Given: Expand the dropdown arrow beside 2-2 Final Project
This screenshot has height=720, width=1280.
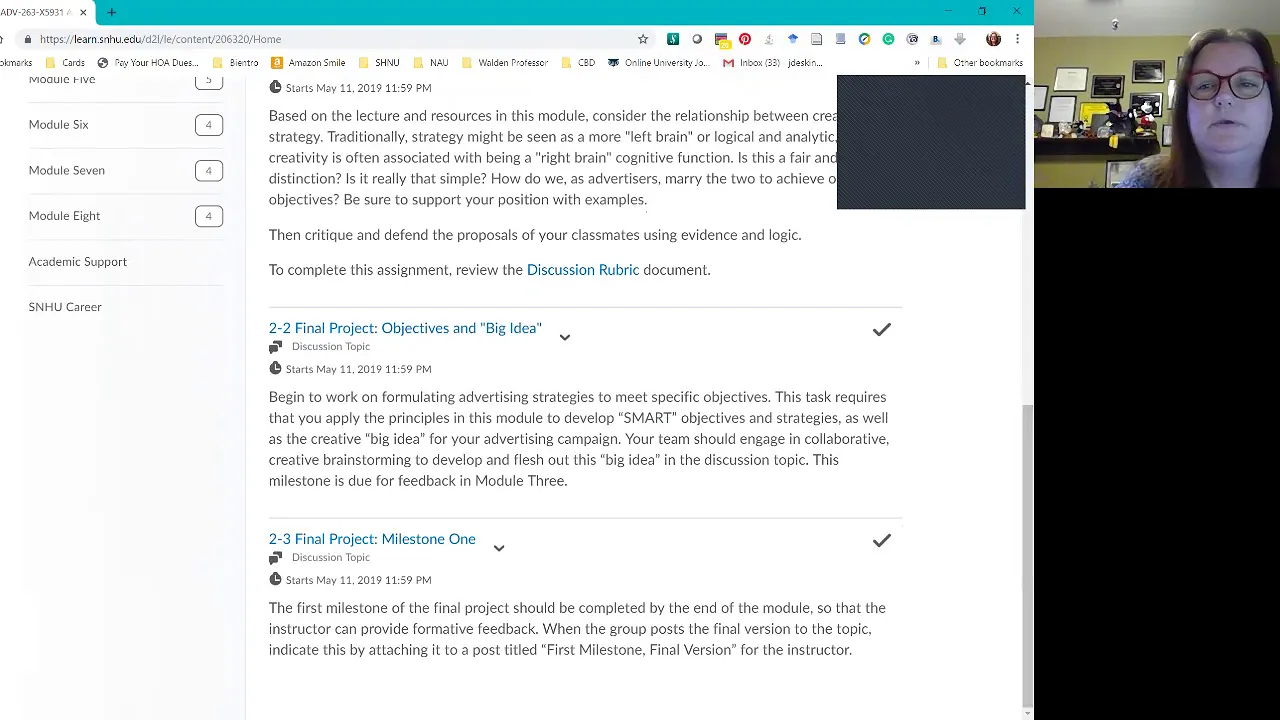Looking at the screenshot, I should pyautogui.click(x=565, y=337).
